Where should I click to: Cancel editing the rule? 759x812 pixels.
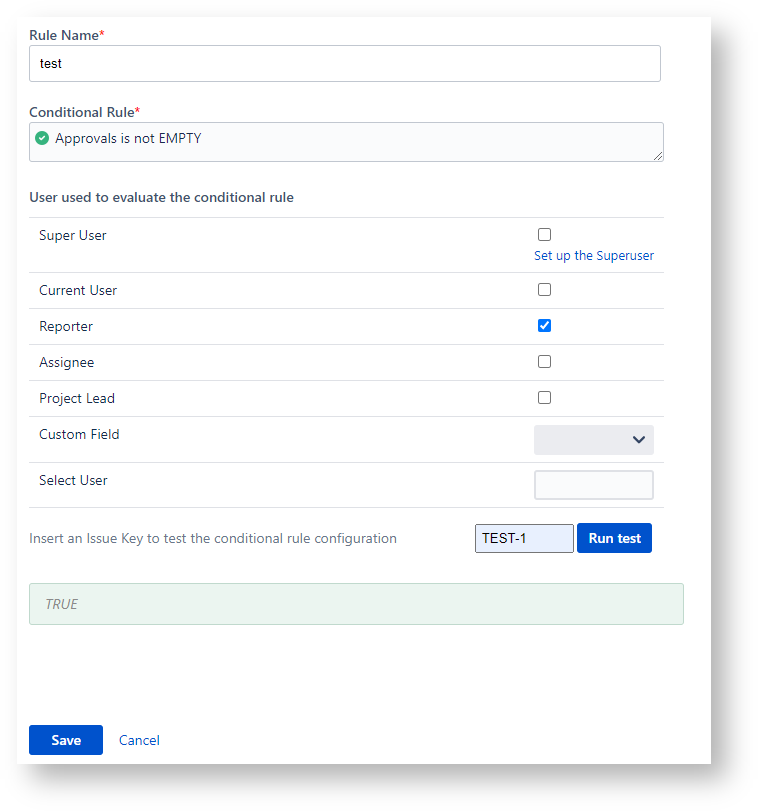139,741
